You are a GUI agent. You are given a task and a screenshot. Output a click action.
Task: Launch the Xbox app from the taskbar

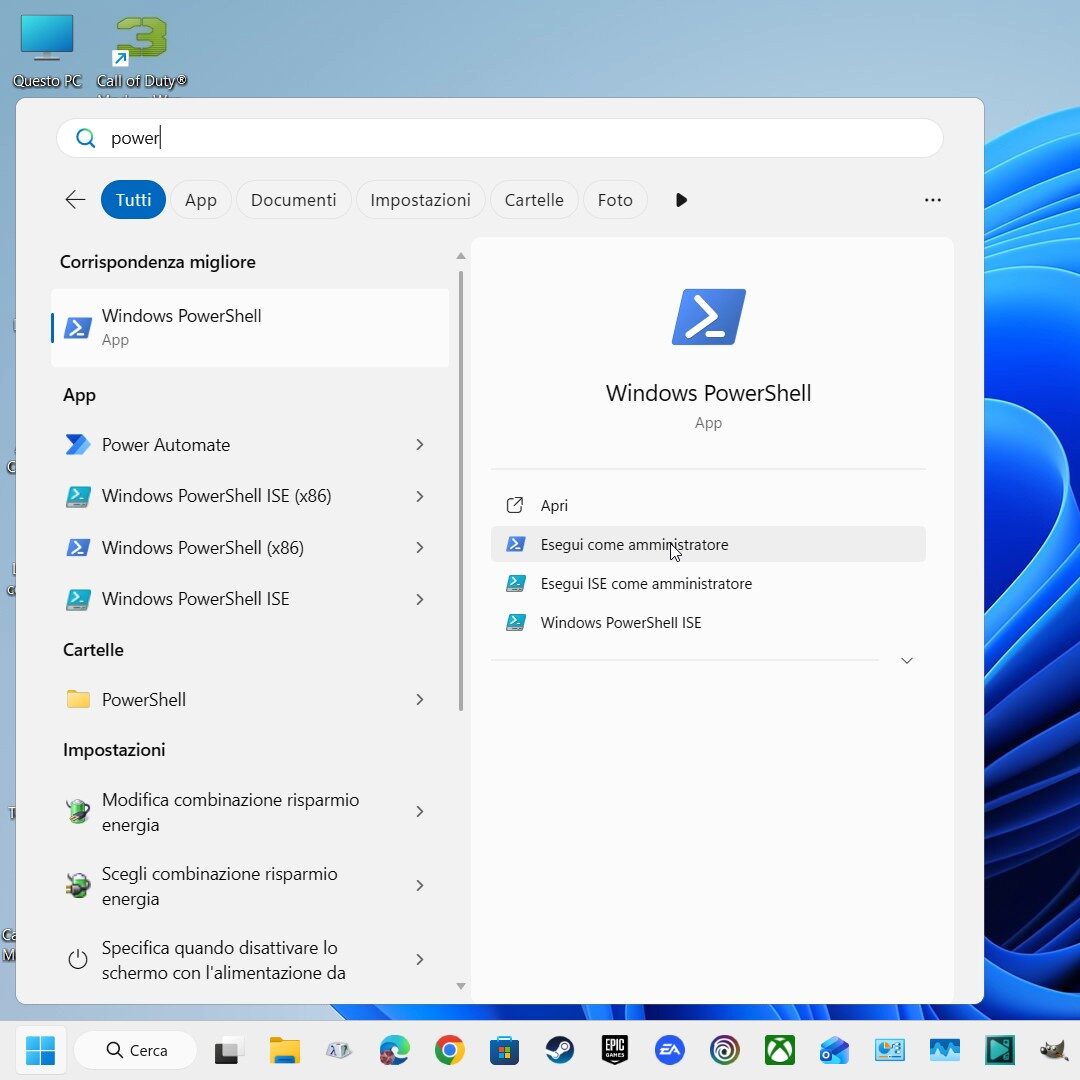[x=780, y=1050]
